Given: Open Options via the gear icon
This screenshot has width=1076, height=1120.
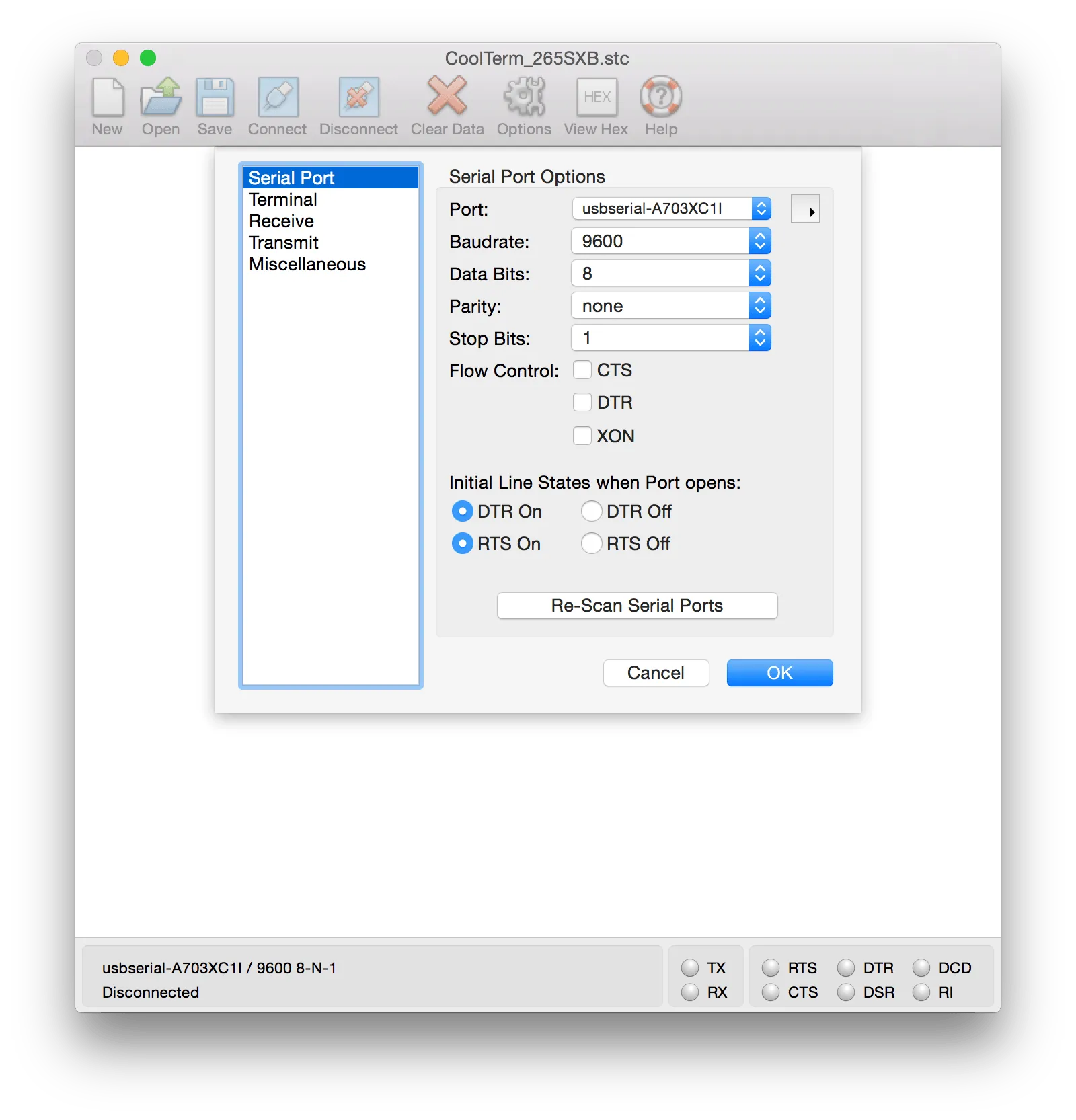Looking at the screenshot, I should pyautogui.click(x=525, y=96).
